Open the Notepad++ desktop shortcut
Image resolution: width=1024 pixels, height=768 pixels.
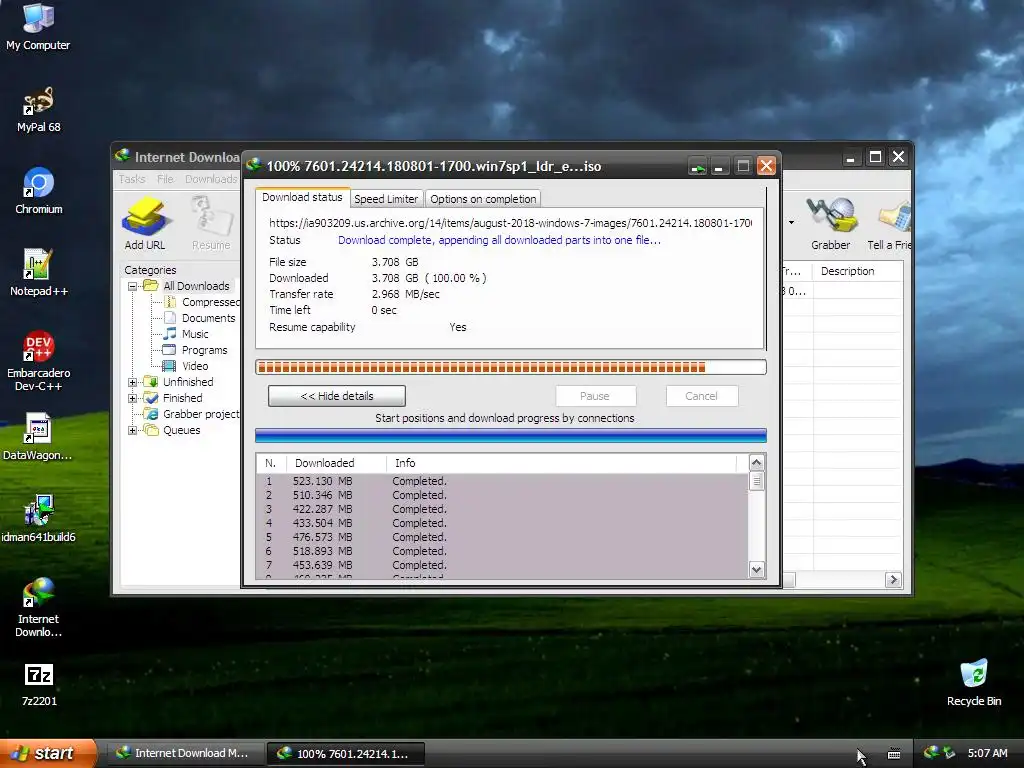tap(38, 272)
